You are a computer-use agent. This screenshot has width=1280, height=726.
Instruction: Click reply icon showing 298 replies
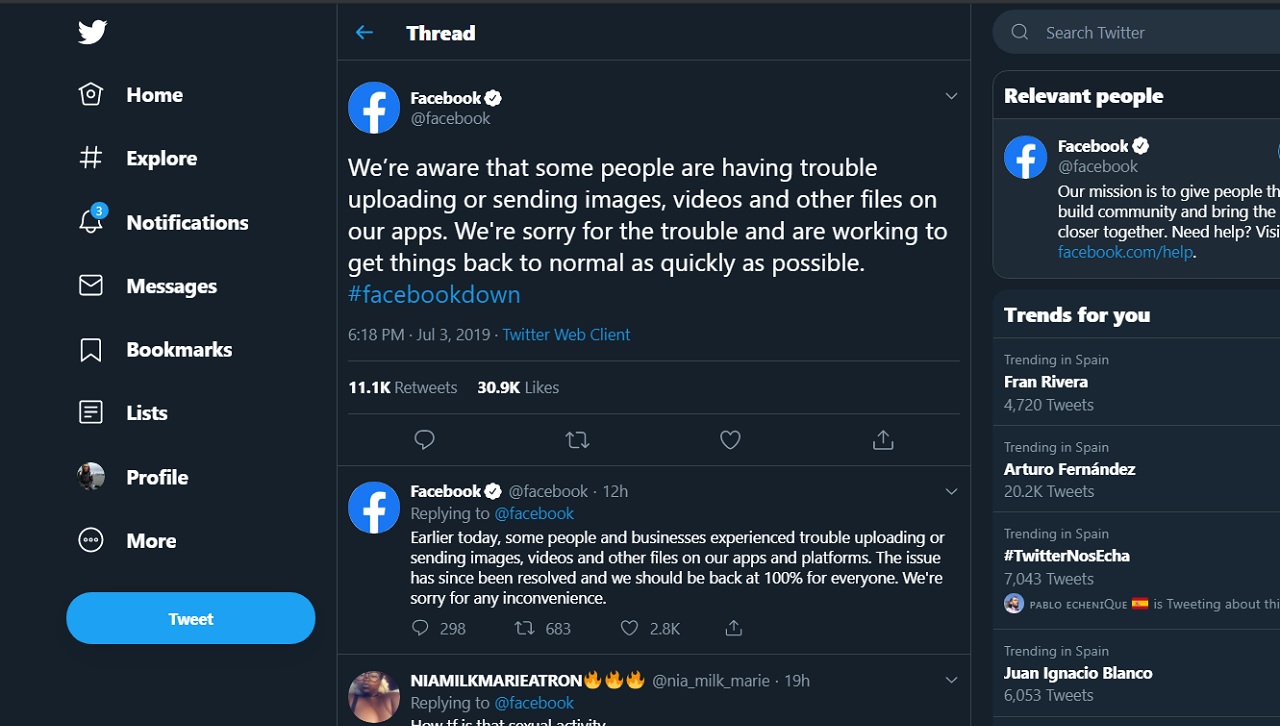tap(421, 628)
